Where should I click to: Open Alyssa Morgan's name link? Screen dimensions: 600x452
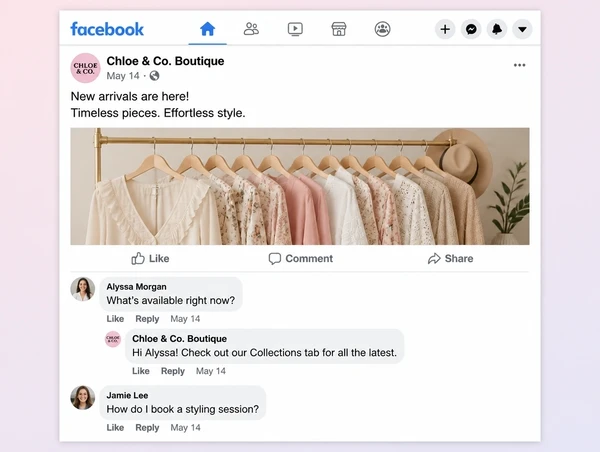[x=136, y=287]
